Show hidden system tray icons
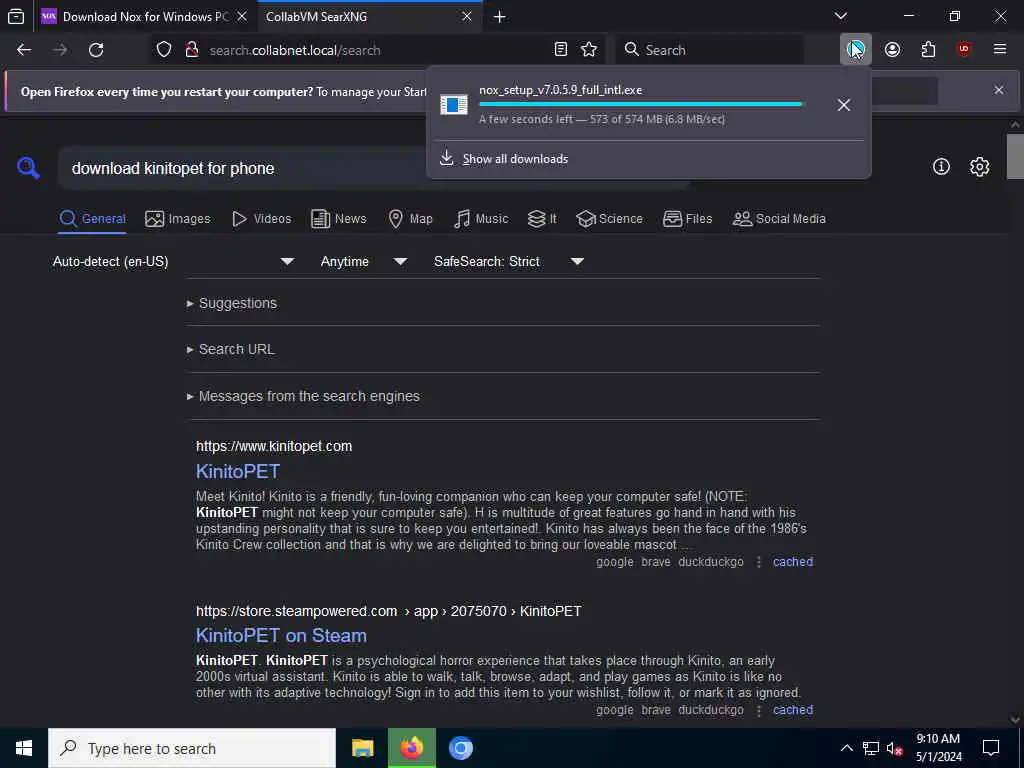 (846, 748)
